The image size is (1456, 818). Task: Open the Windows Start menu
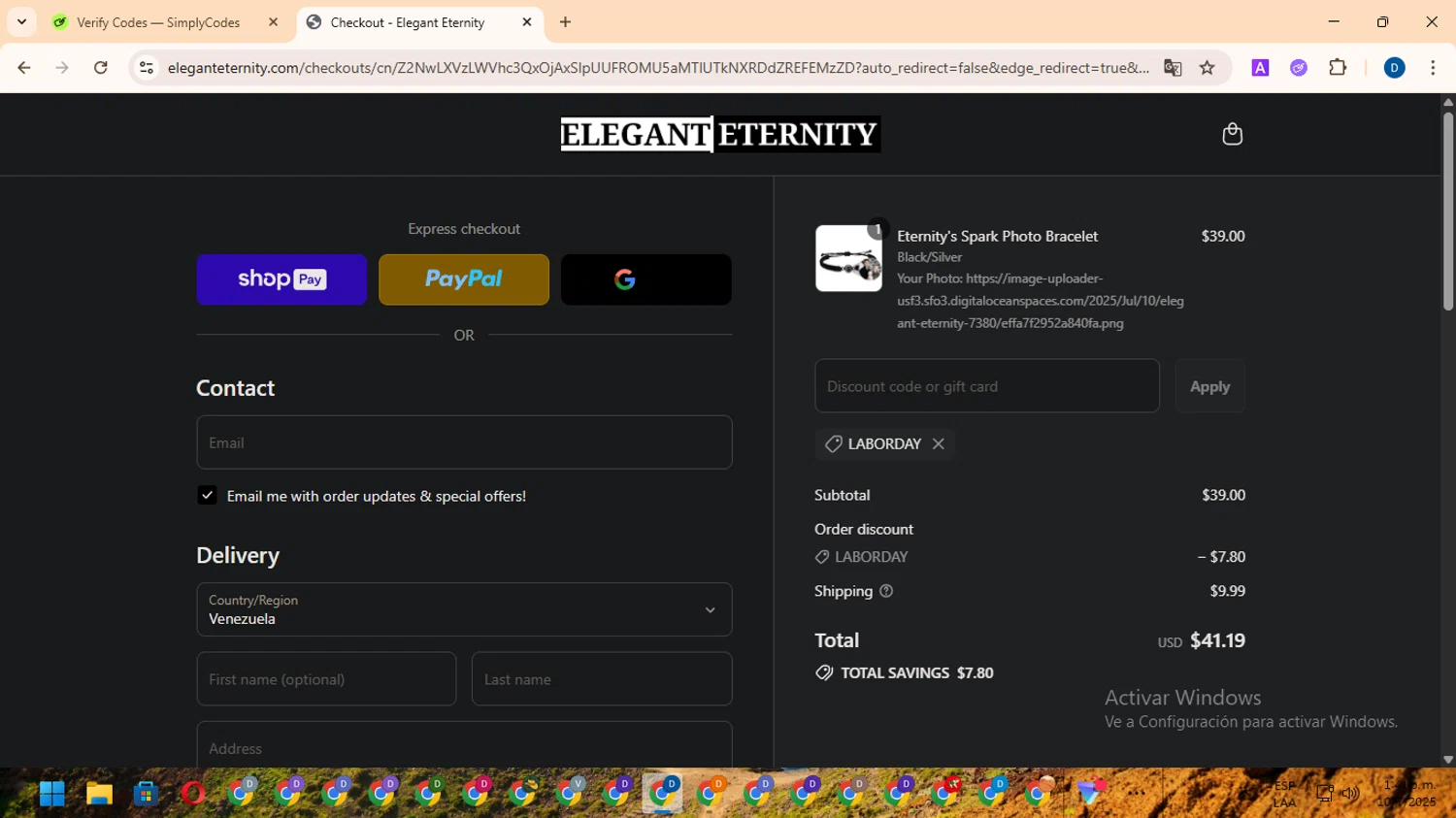click(51, 794)
